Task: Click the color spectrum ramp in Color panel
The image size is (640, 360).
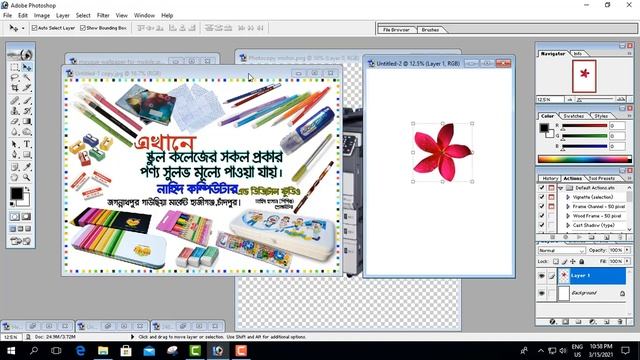Action: point(584,159)
